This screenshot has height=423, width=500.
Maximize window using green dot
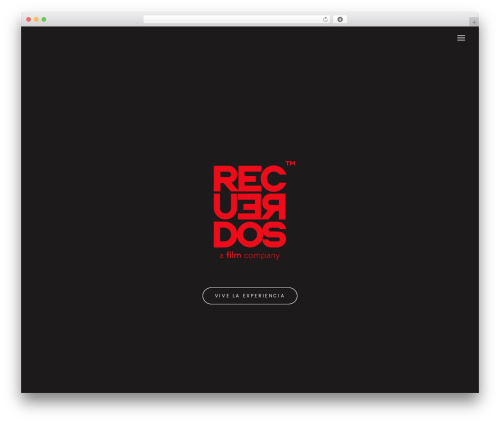point(44,19)
